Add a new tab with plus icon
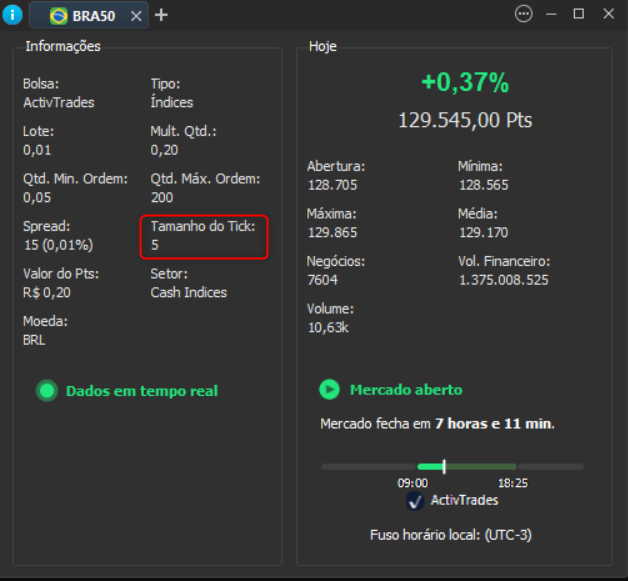 pyautogui.click(x=162, y=15)
